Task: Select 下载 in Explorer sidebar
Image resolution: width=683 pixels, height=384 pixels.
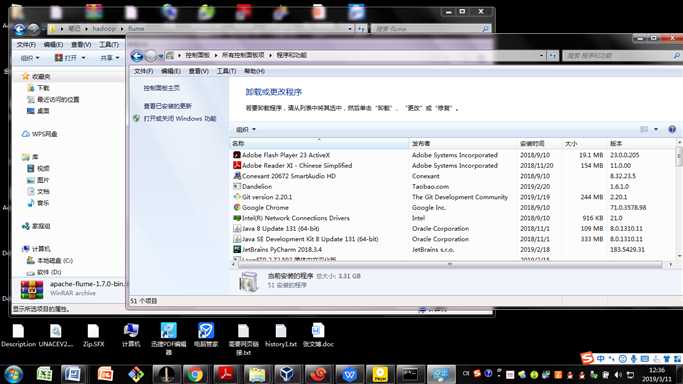Action: (43, 88)
